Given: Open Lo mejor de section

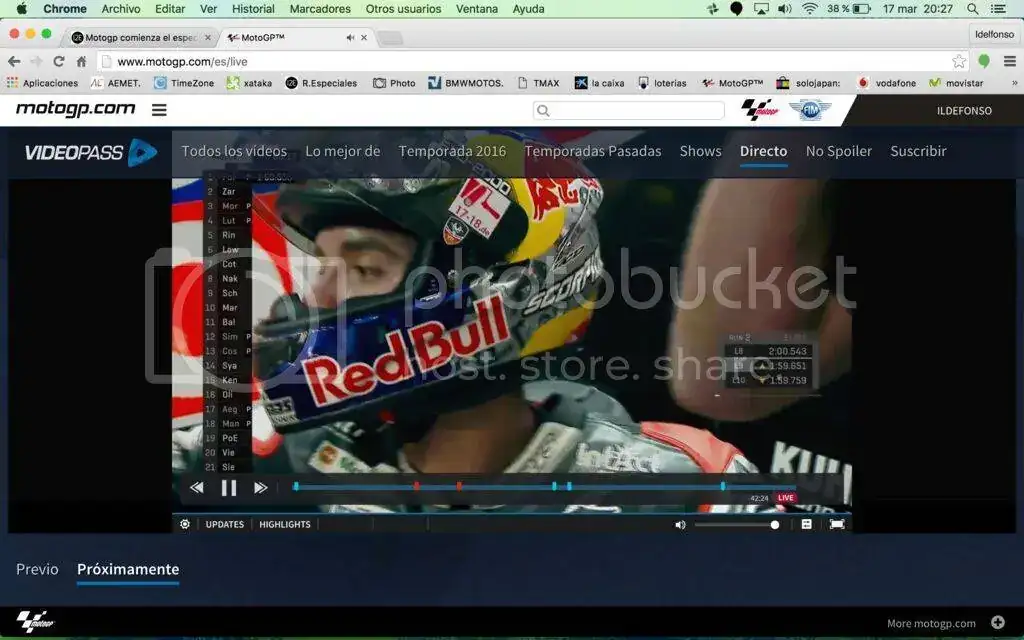Looking at the screenshot, I should click(x=343, y=152).
